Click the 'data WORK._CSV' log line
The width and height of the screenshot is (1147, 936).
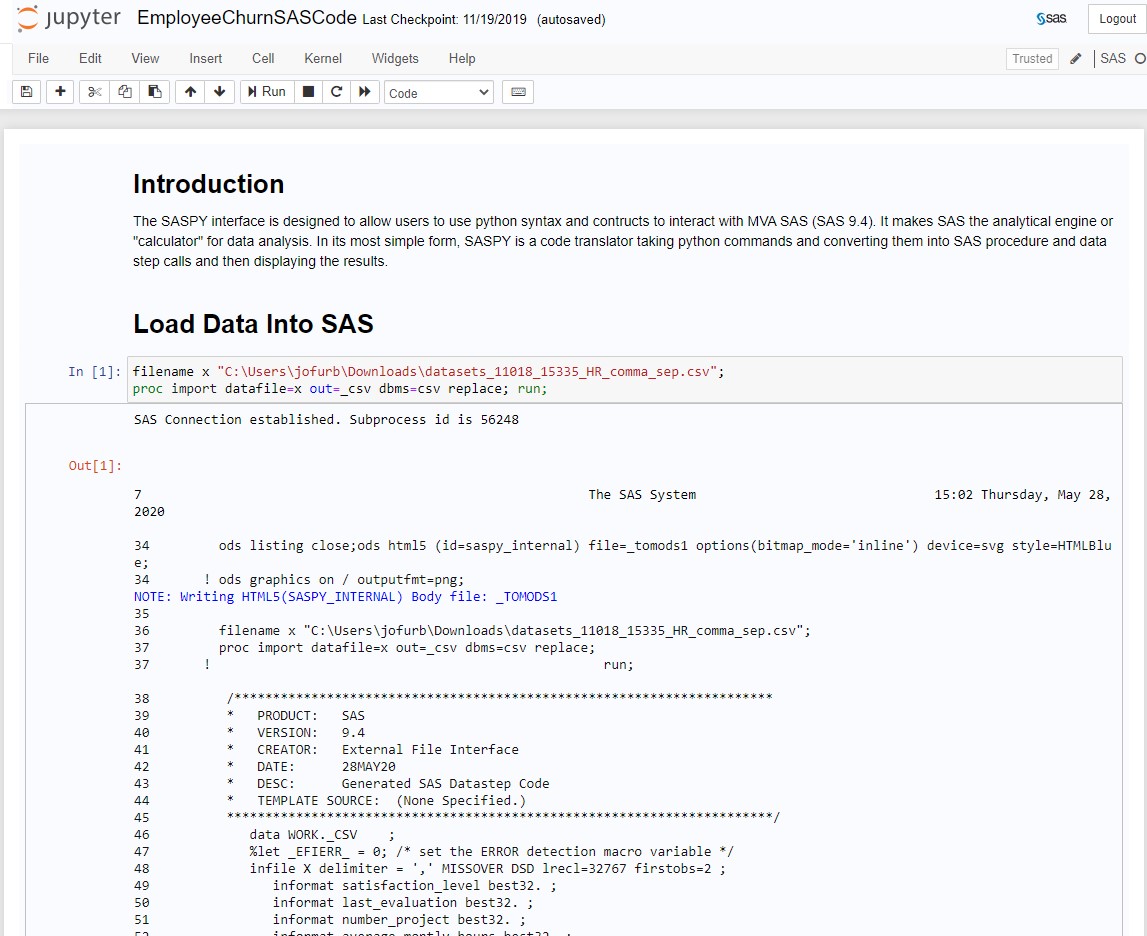[x=322, y=834]
